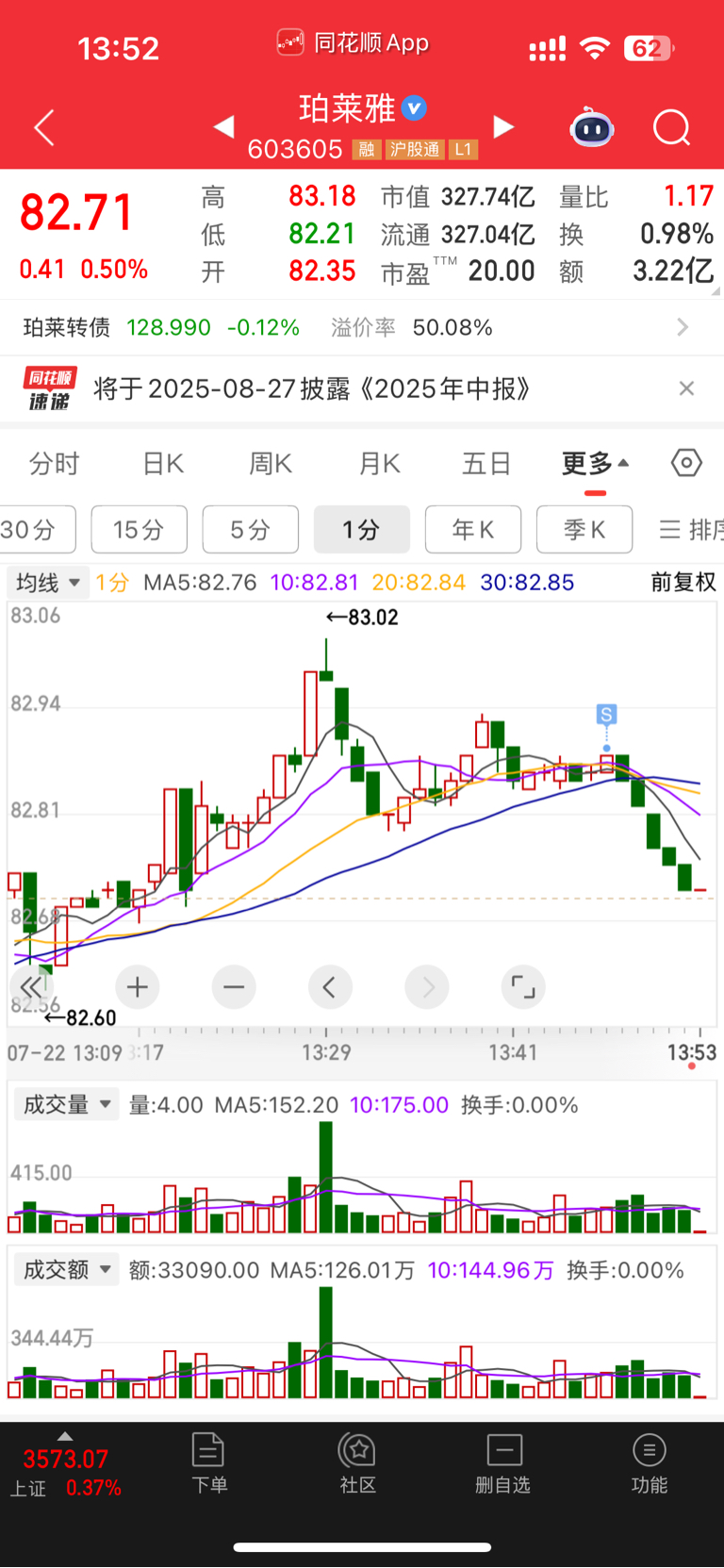The image size is (724, 1568).
Task: Select the 季K period
Action: [584, 530]
